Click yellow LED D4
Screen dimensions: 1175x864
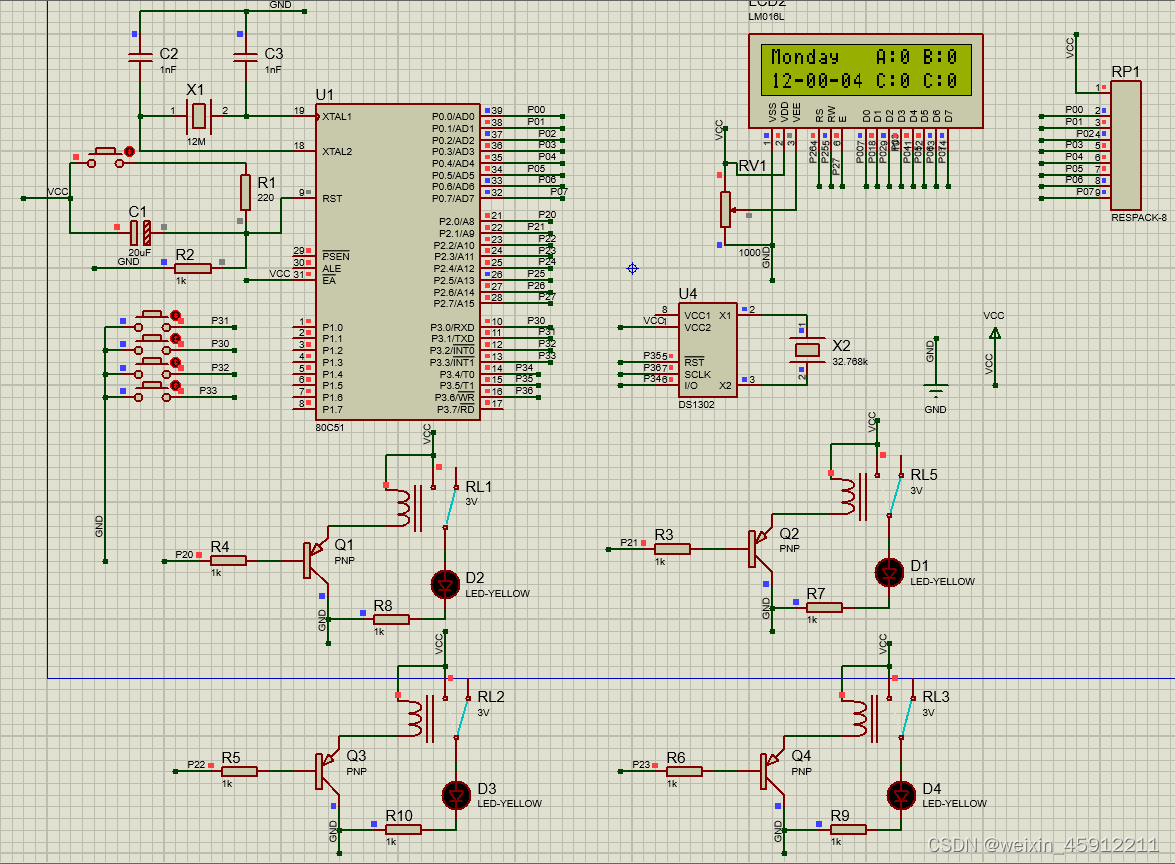(x=901, y=795)
